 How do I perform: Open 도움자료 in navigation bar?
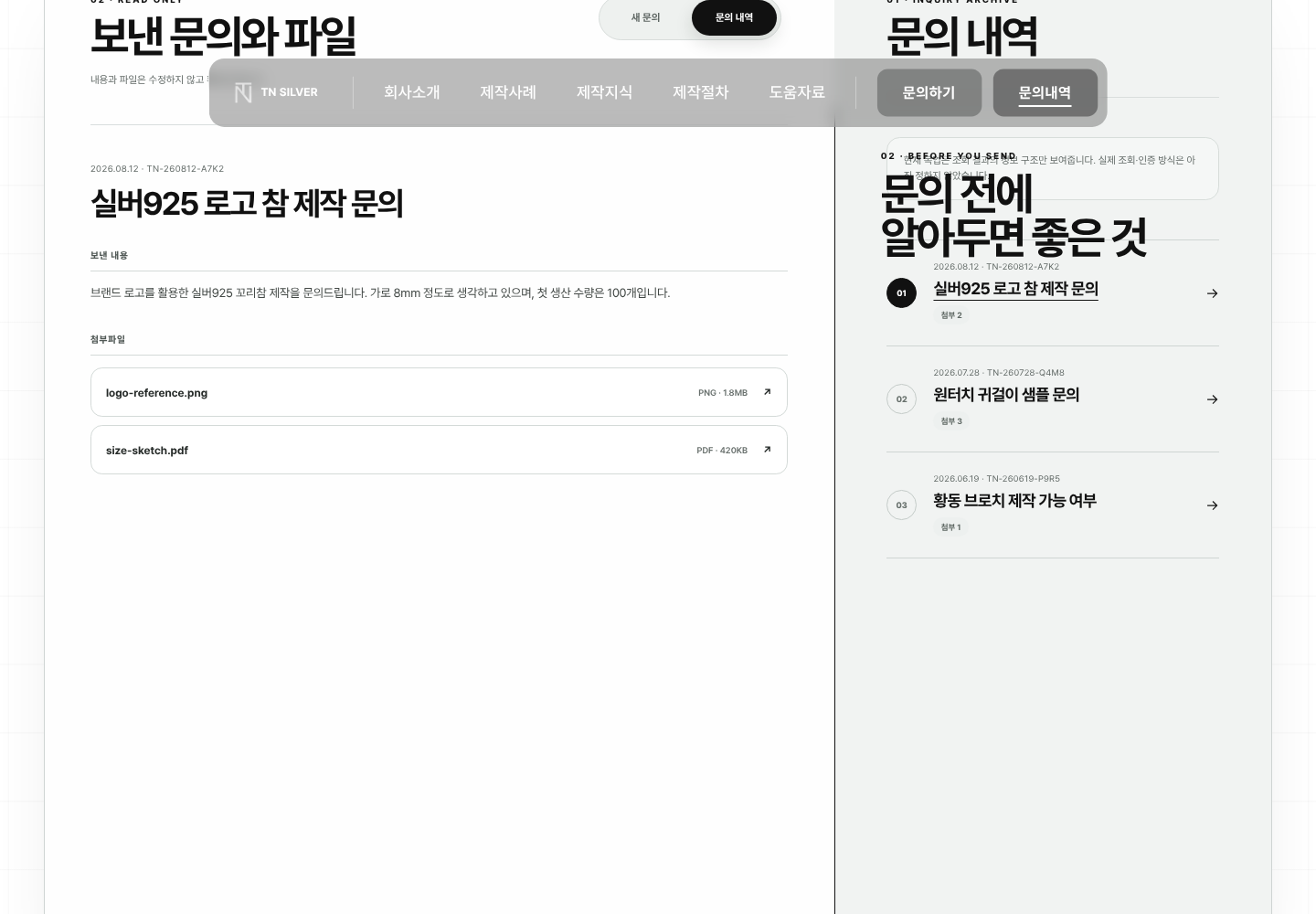coord(797,92)
